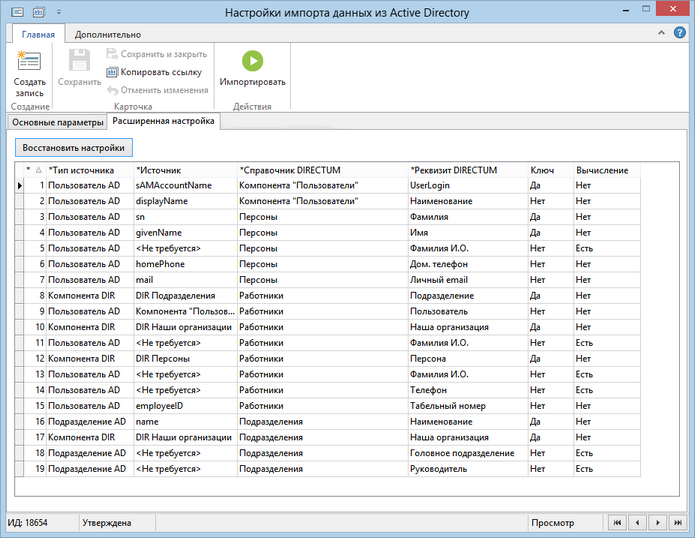Select the DIR Подразделения cell

(x=185, y=296)
